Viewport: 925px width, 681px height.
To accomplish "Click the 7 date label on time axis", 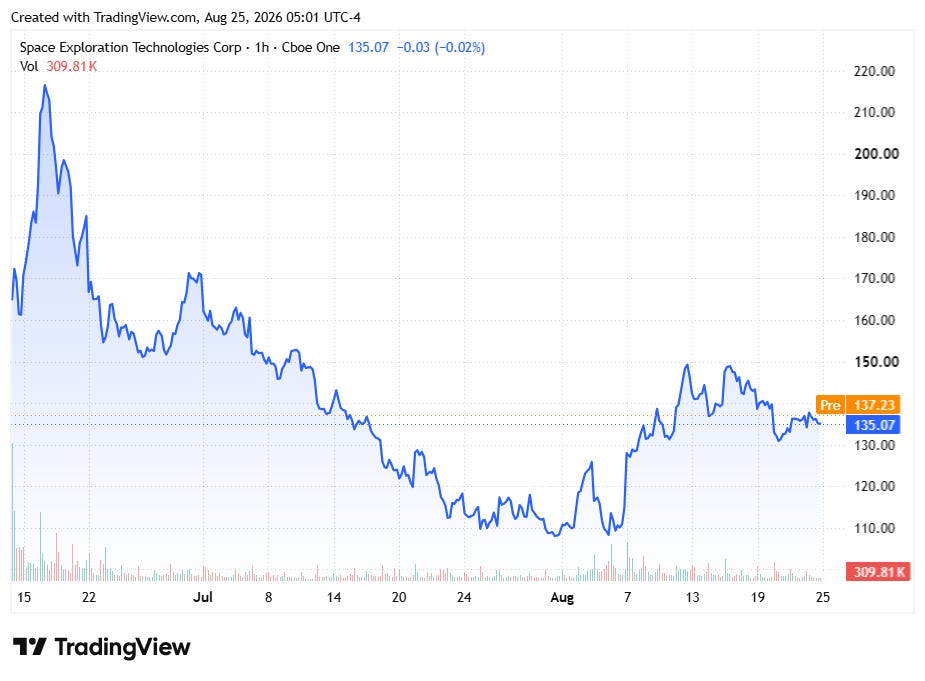I will 628,597.
